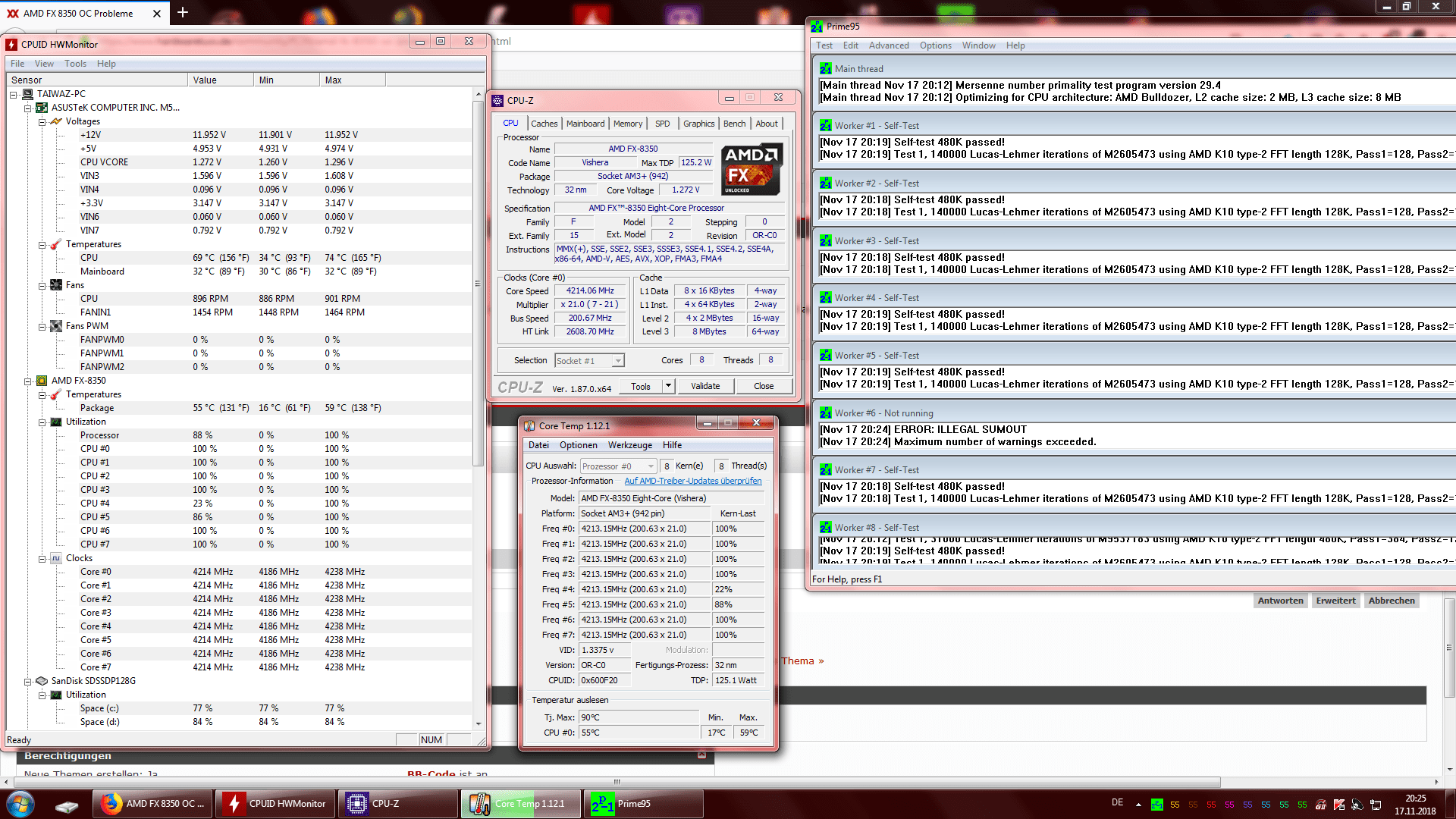Open the Advanced menu in Prime95
This screenshot has height=819, width=1456.
(888, 45)
